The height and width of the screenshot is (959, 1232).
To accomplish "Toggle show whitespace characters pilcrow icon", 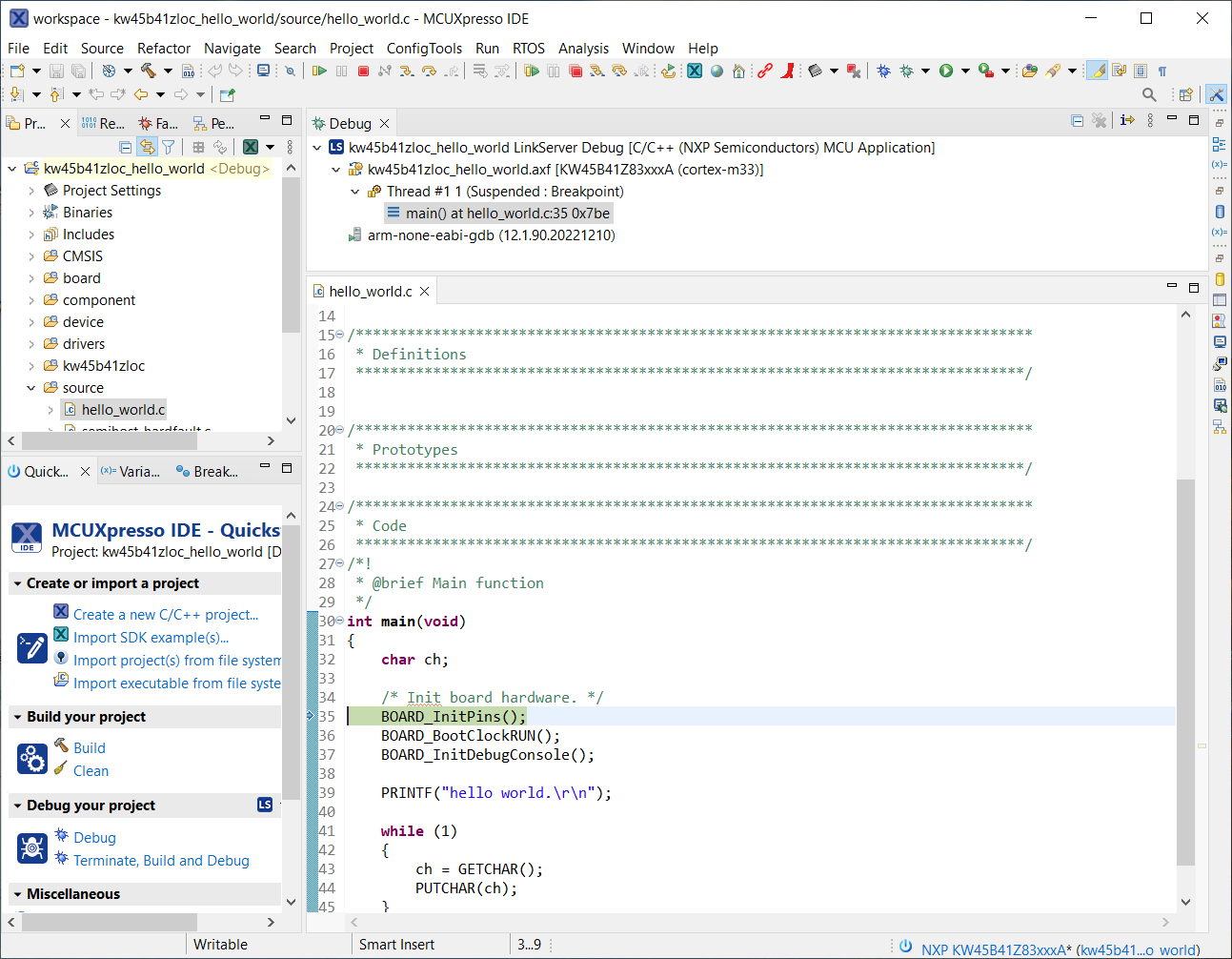I will click(x=1162, y=71).
